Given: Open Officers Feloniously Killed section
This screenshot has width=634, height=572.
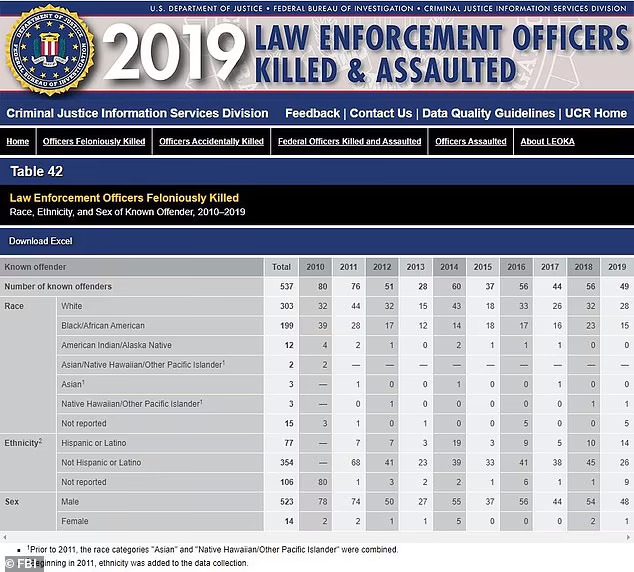Looking at the screenshot, I should click(x=94, y=141).
